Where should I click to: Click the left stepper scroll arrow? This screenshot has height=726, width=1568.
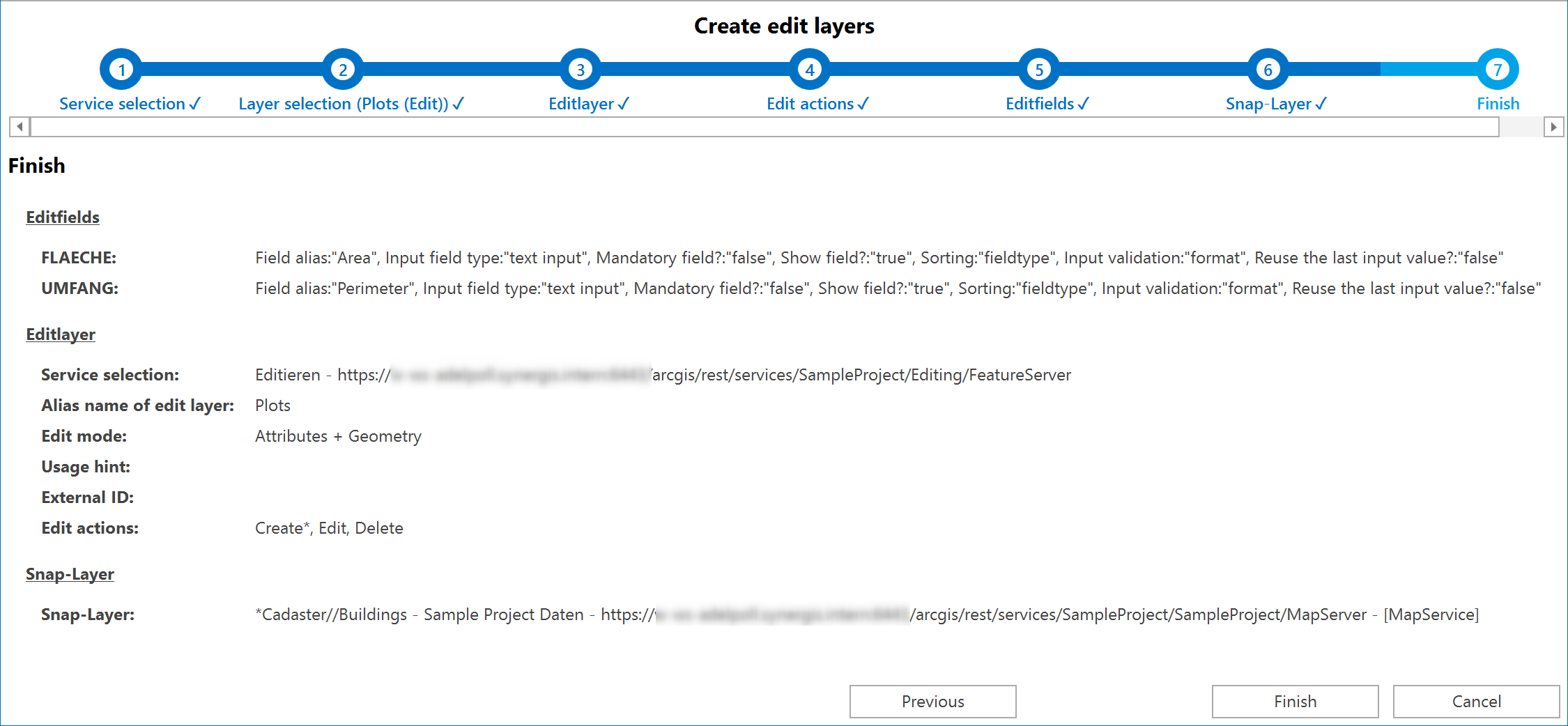coord(19,127)
